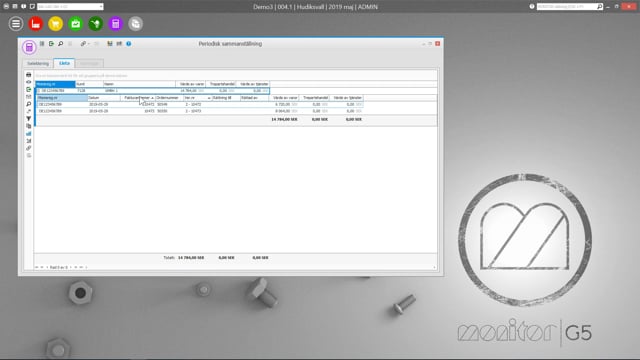Screen dimensions: 640x360
Task: Open the purple accounting calculator module
Action: (x=116, y=24)
